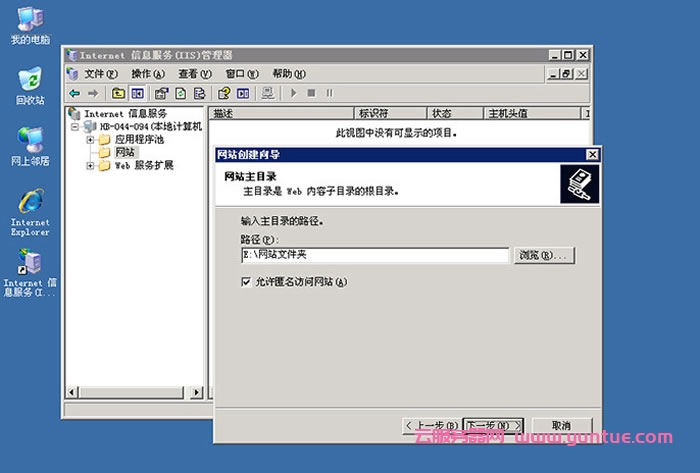Open 我的电脑 desktop icon
The width and height of the screenshot is (700, 473).
[30, 20]
